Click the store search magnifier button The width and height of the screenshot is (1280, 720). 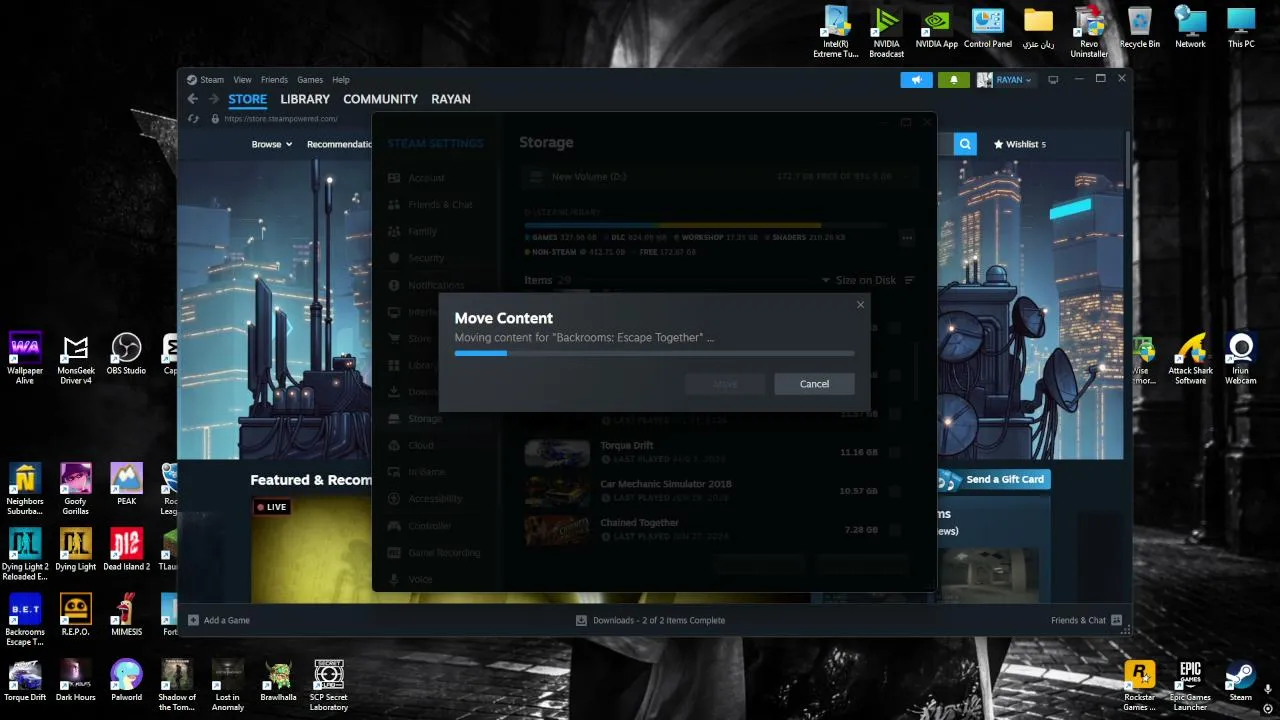(x=965, y=144)
